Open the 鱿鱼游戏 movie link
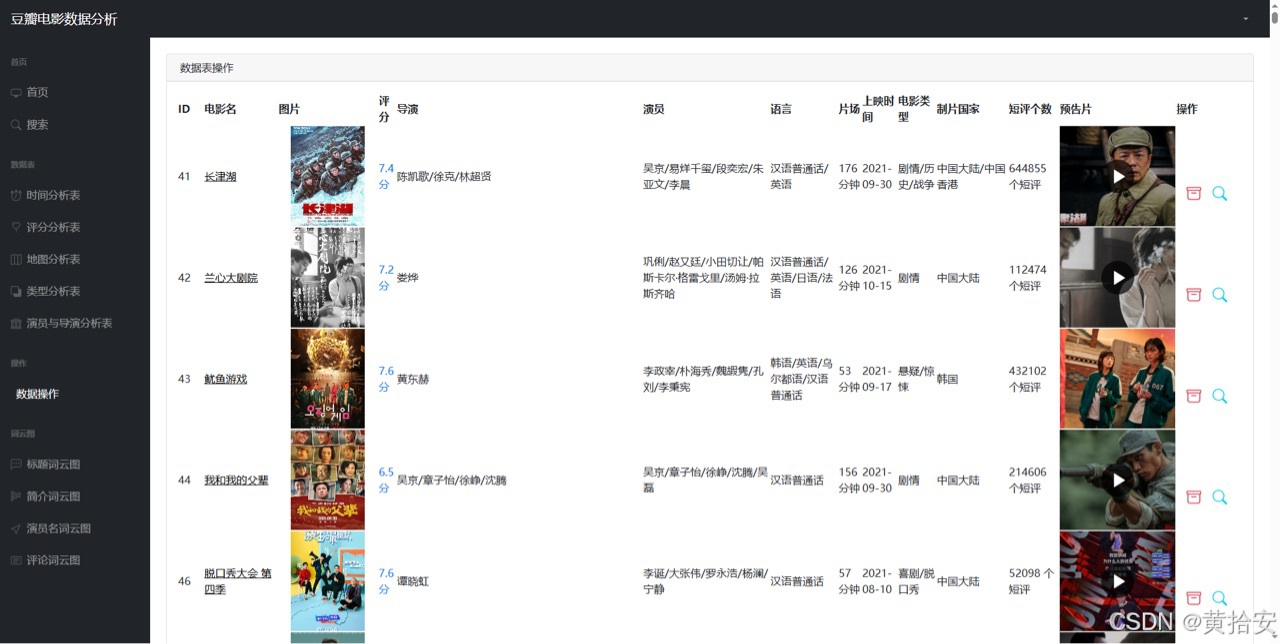This screenshot has width=1280, height=644. tap(226, 379)
